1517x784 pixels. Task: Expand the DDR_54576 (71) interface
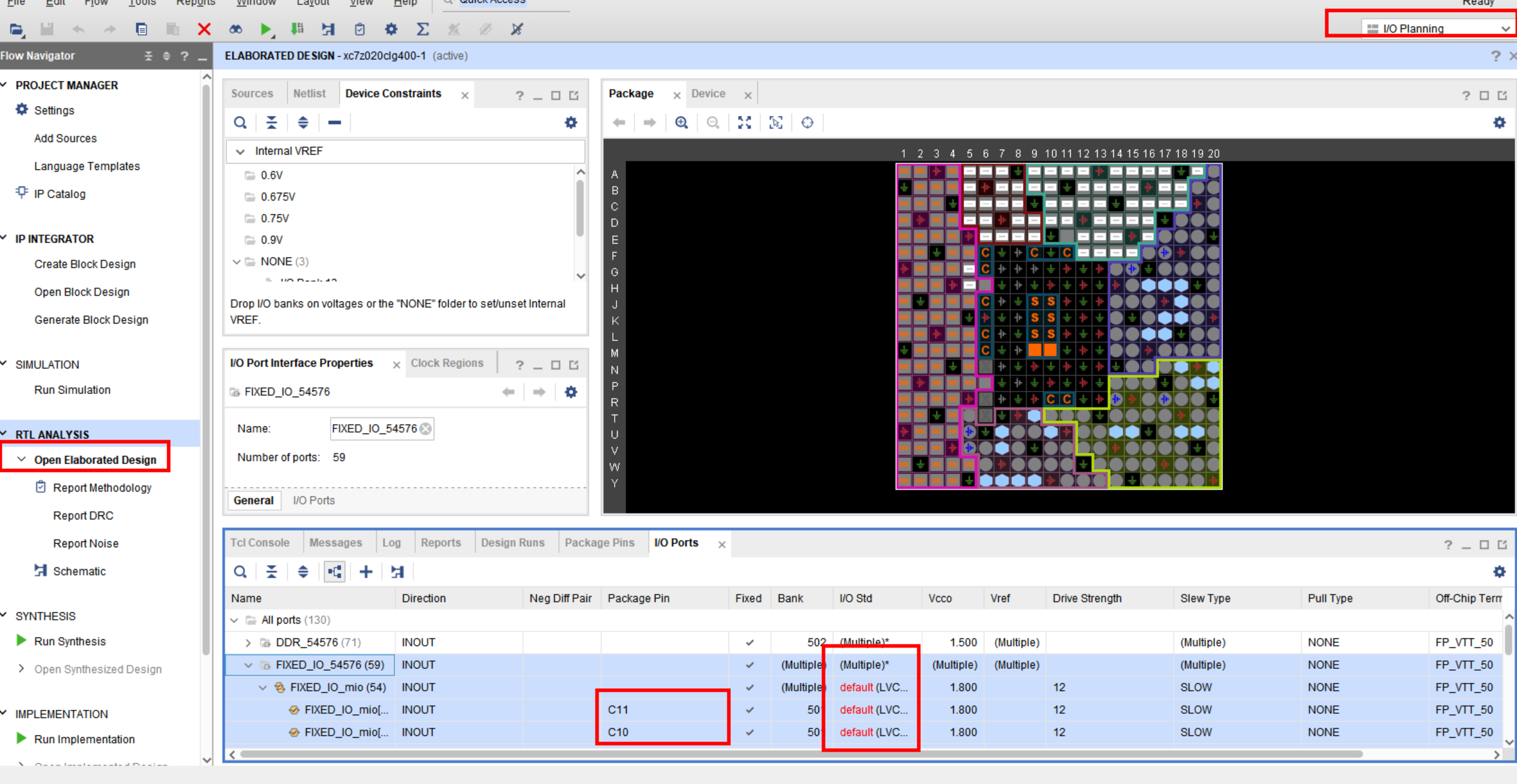[x=248, y=643]
